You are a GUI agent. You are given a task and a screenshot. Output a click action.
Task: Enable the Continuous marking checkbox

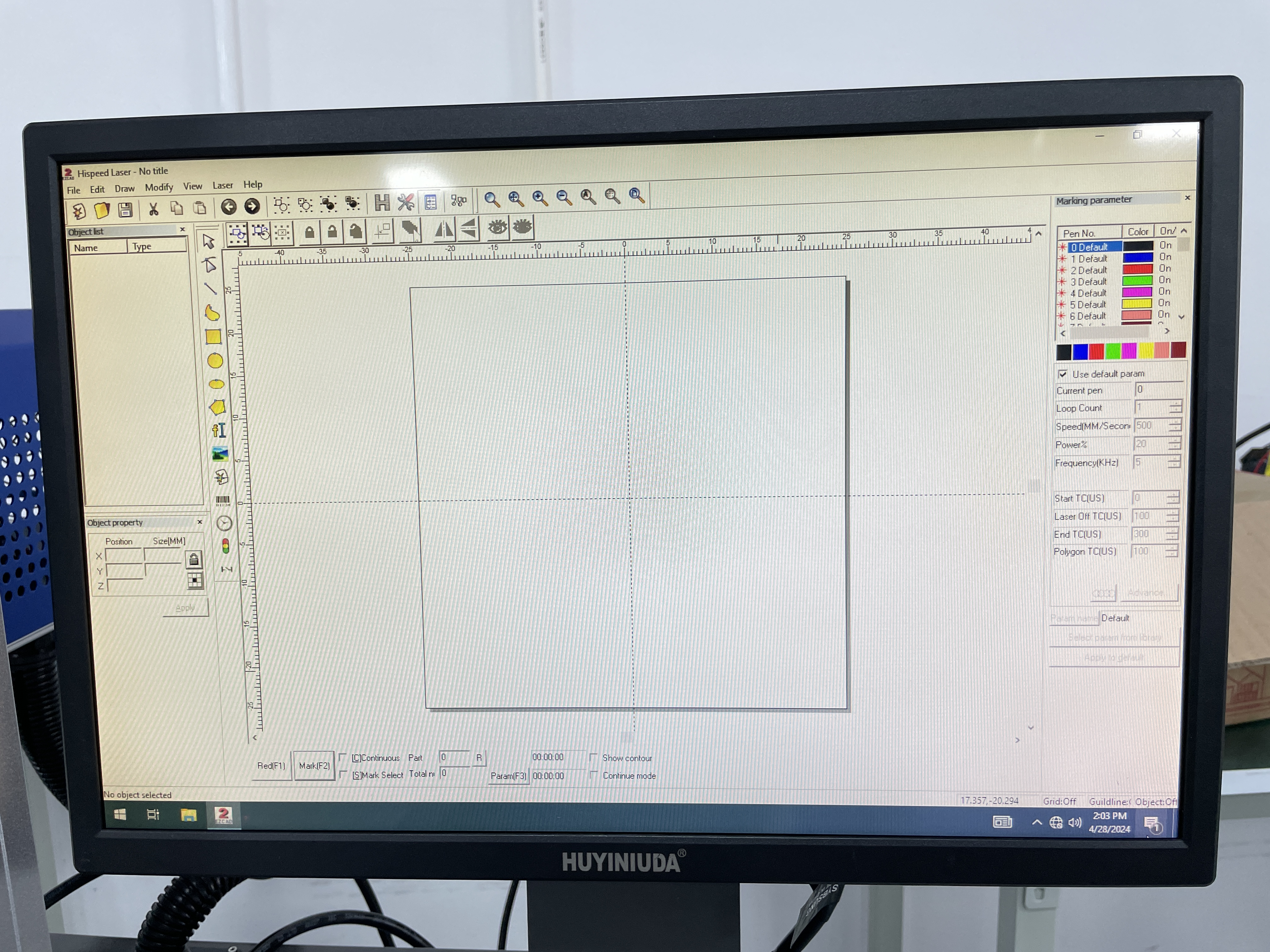pos(343,757)
